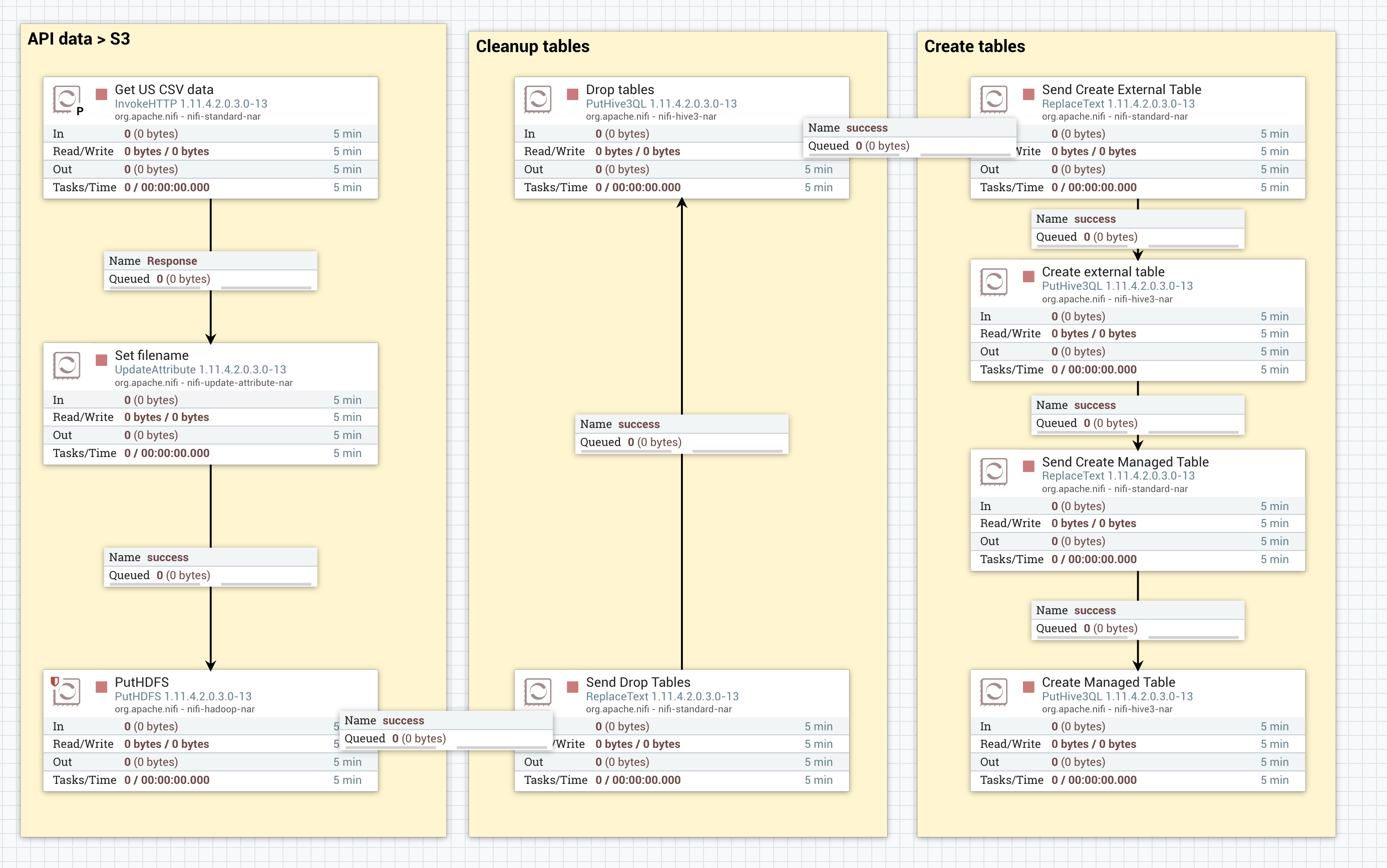Select the Response connection label

click(210, 270)
